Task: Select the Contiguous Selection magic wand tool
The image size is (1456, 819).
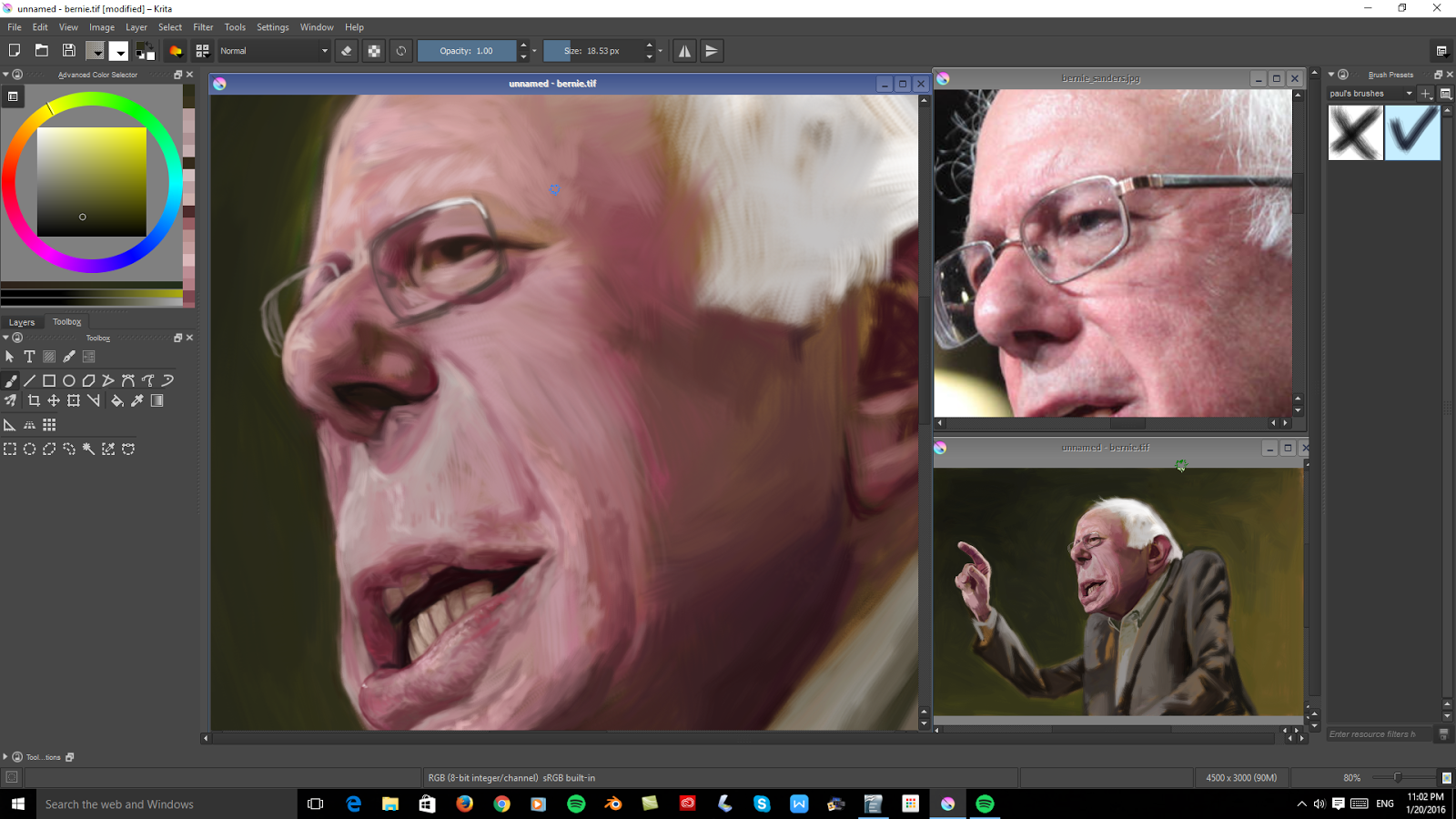Action: coord(88,449)
